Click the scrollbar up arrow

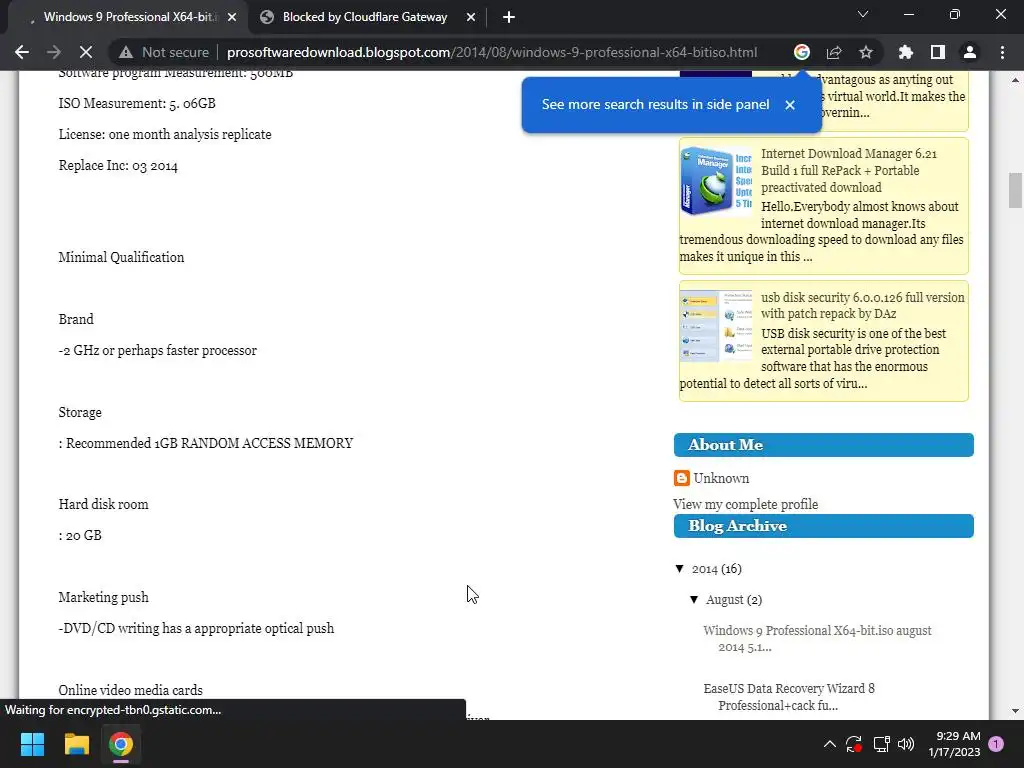[1015, 80]
